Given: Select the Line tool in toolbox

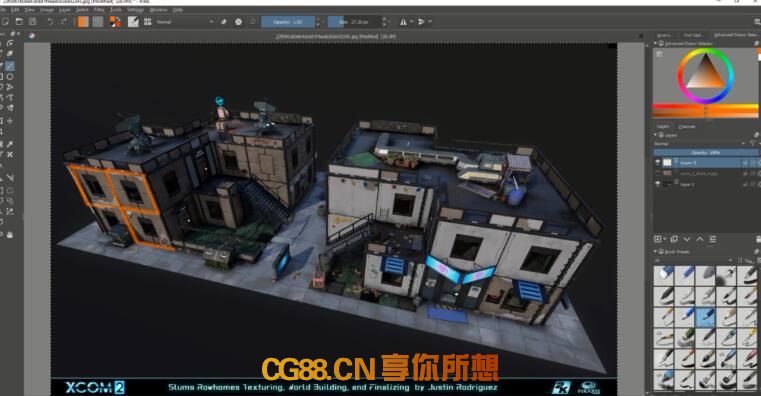Looking at the screenshot, I should 10,66.
